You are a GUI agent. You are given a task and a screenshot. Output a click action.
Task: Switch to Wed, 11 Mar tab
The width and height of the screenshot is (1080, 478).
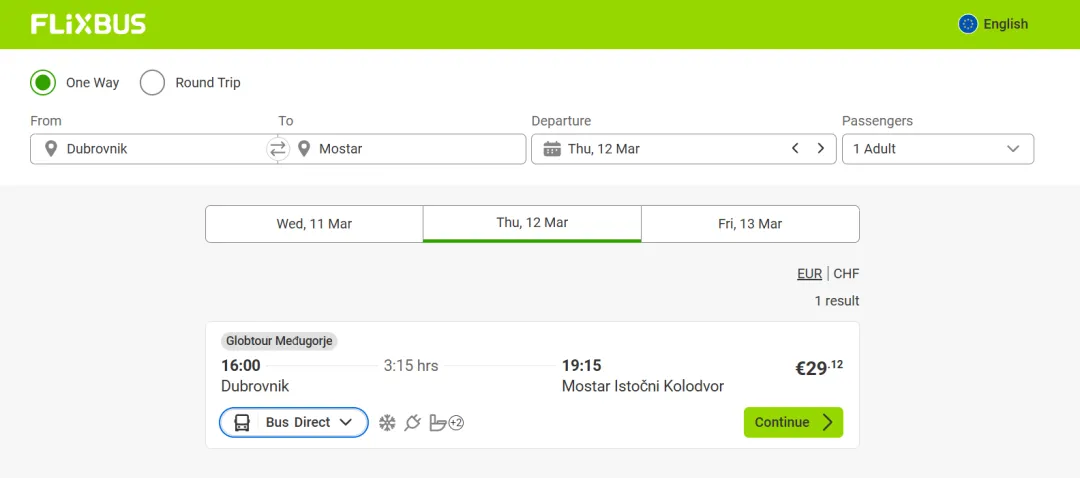314,224
